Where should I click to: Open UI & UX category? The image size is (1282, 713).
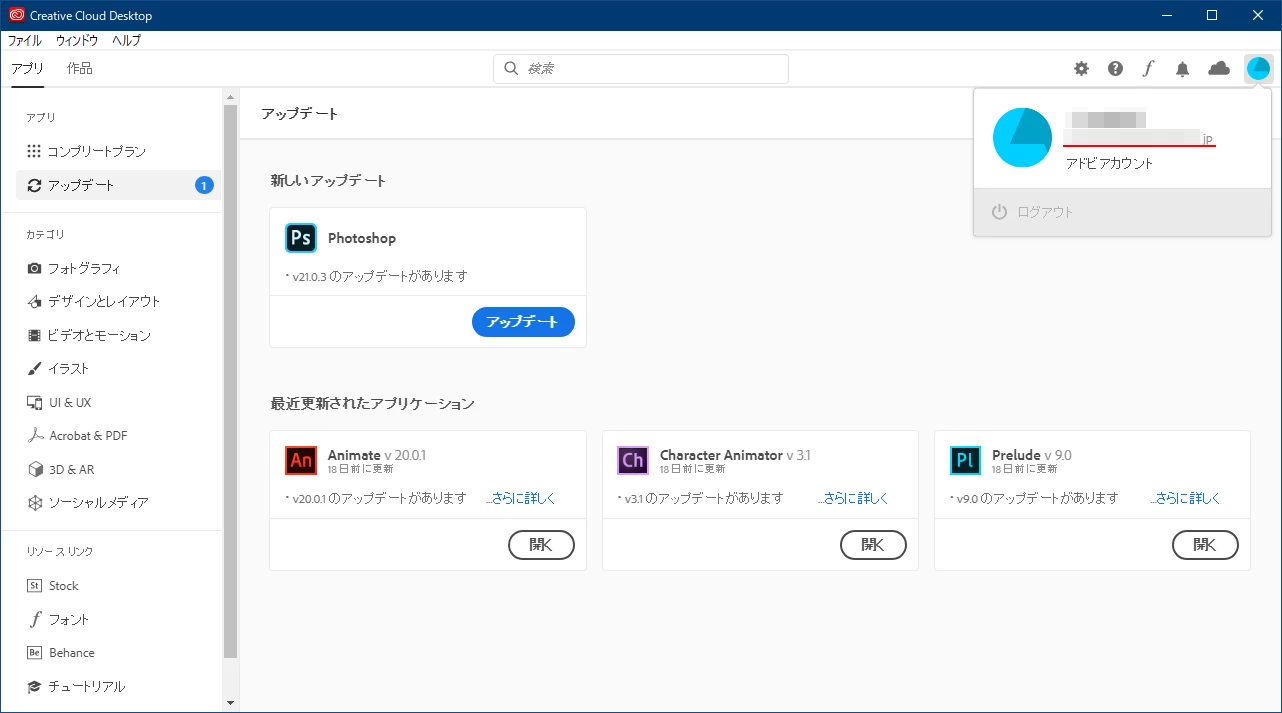[x=59, y=402]
